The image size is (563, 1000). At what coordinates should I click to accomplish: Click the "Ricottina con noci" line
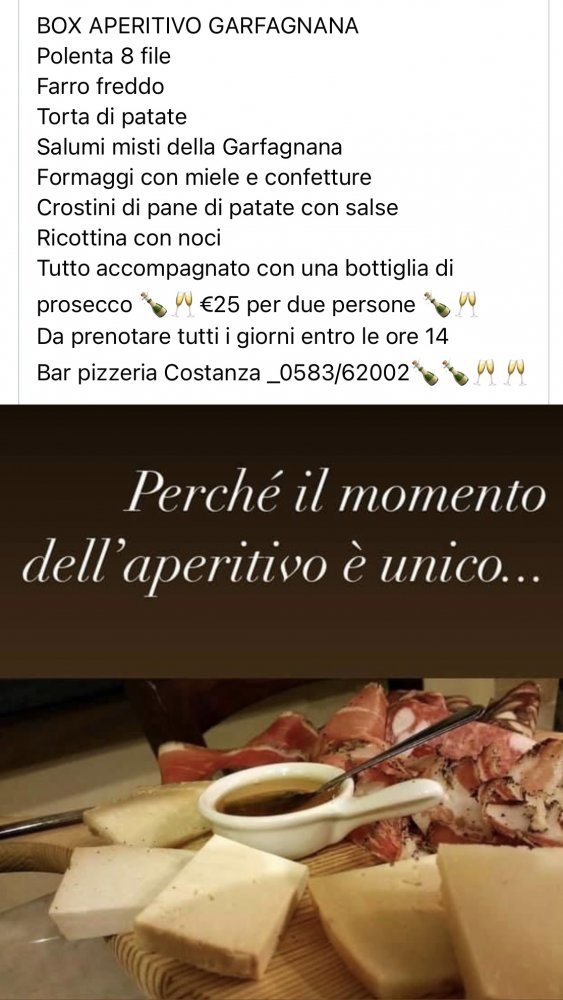pyautogui.click(x=129, y=238)
